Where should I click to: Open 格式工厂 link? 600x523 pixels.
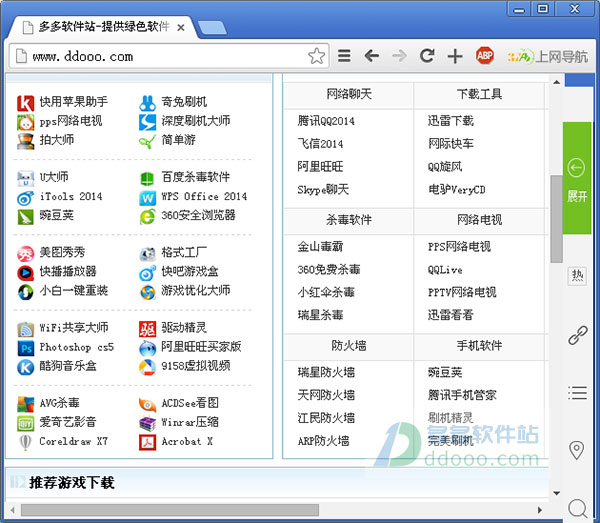click(x=184, y=252)
